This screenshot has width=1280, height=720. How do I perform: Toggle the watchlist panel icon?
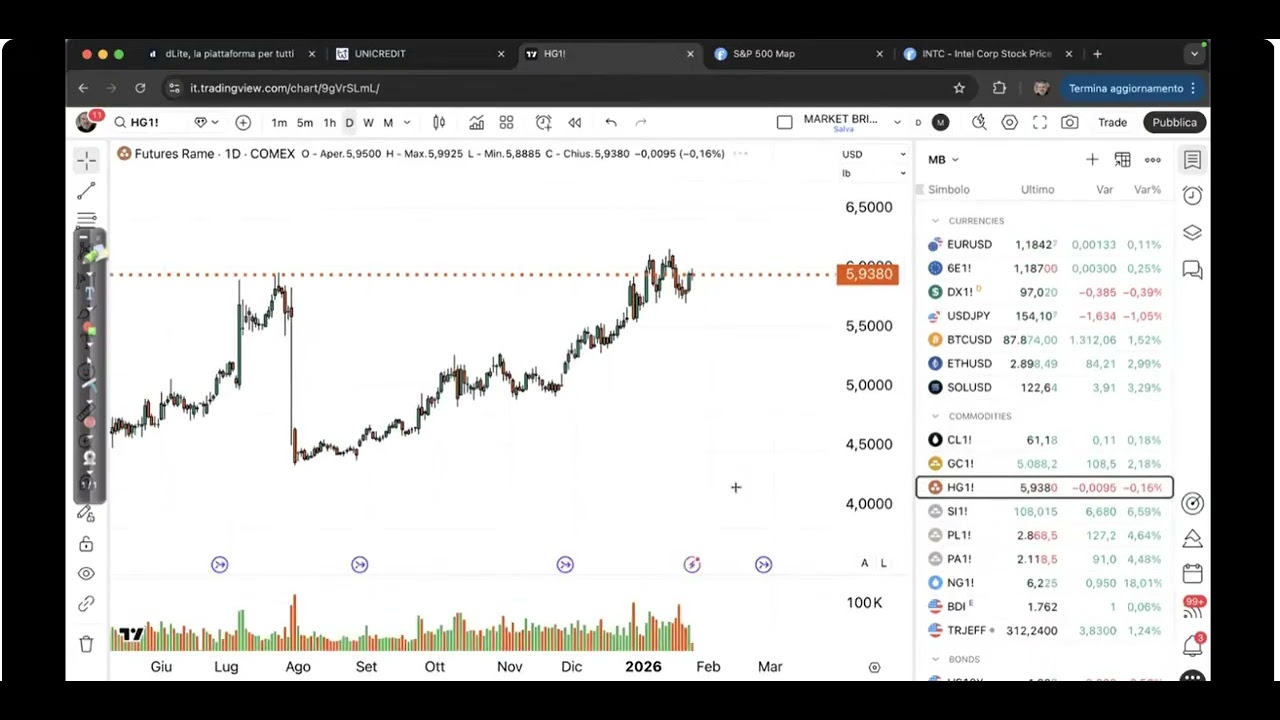tap(1192, 159)
